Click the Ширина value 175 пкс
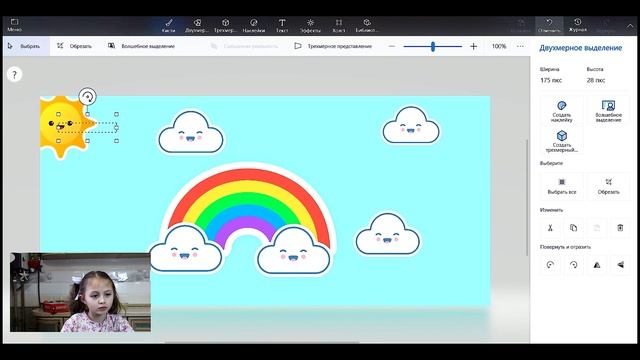 (551, 80)
